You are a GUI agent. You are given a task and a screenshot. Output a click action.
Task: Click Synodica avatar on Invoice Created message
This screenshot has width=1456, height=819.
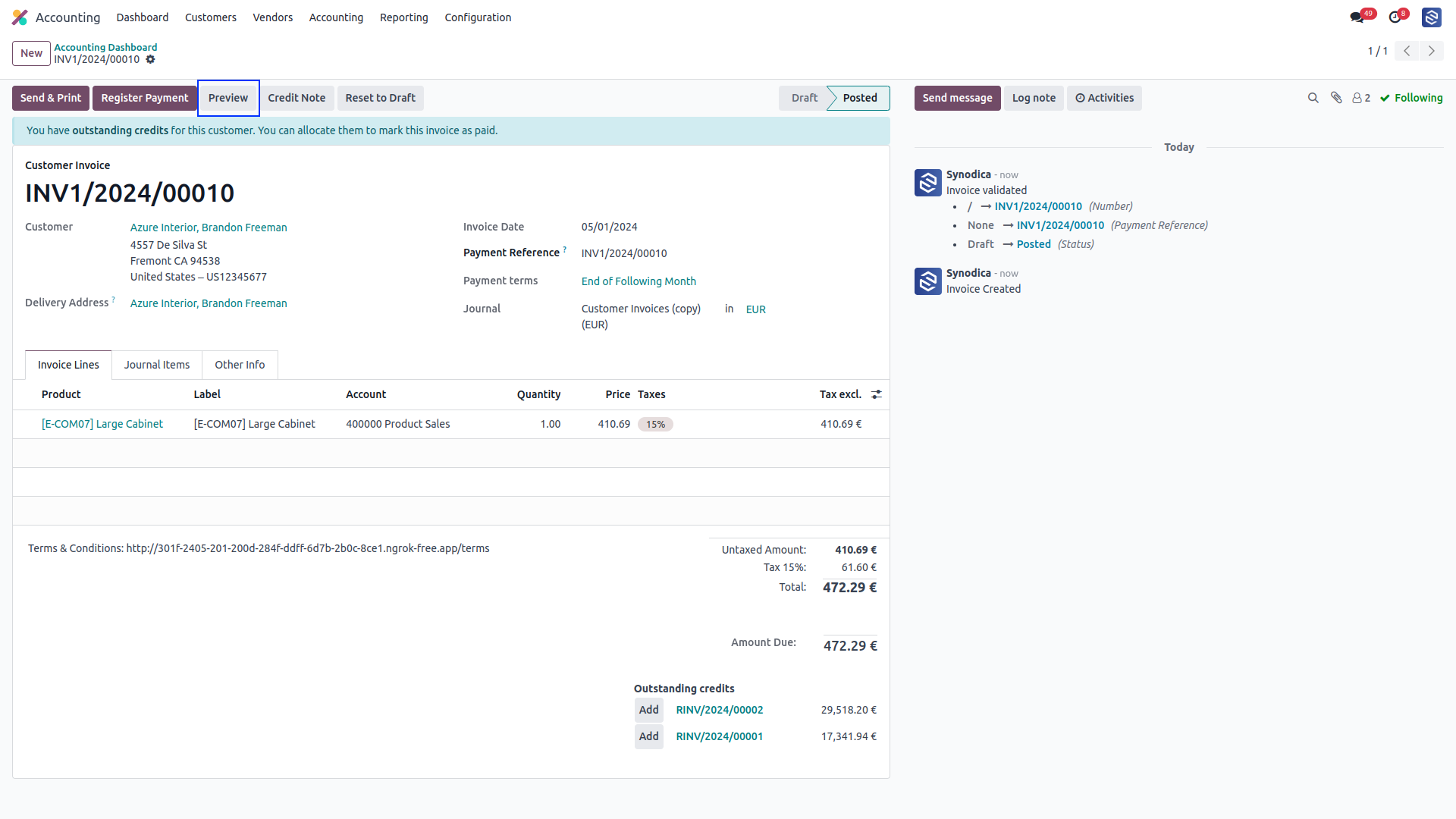point(928,281)
